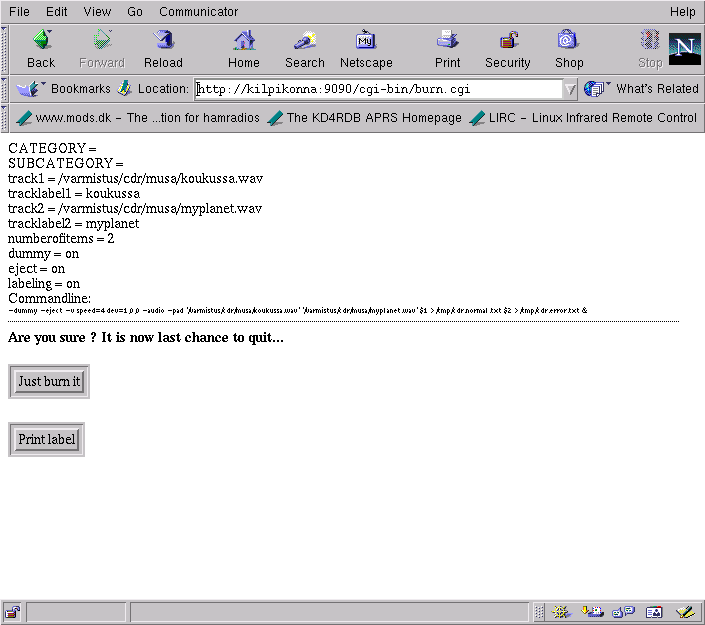Expand the location URL history dropdown
705x625 pixels.
[570, 89]
